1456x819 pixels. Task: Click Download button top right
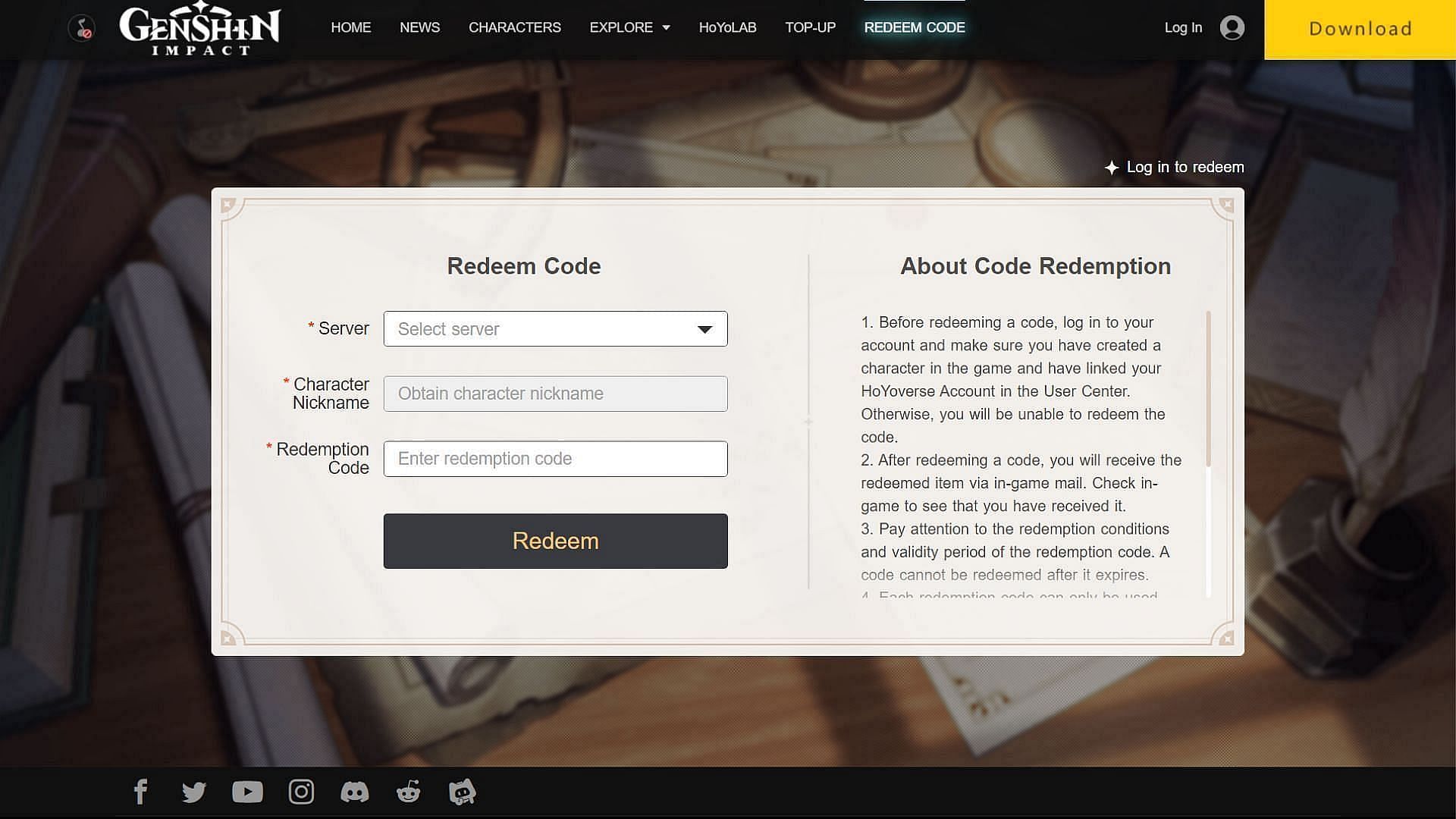[x=1361, y=27]
